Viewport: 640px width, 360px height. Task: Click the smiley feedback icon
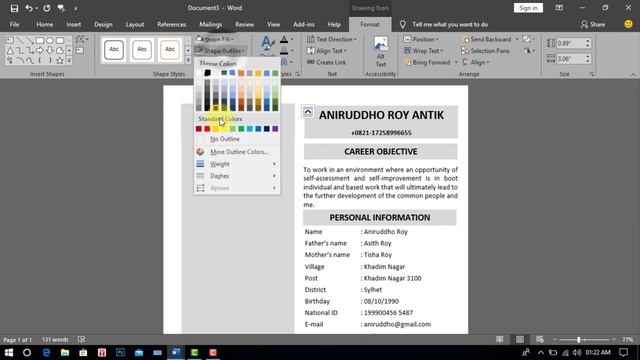coord(629,24)
